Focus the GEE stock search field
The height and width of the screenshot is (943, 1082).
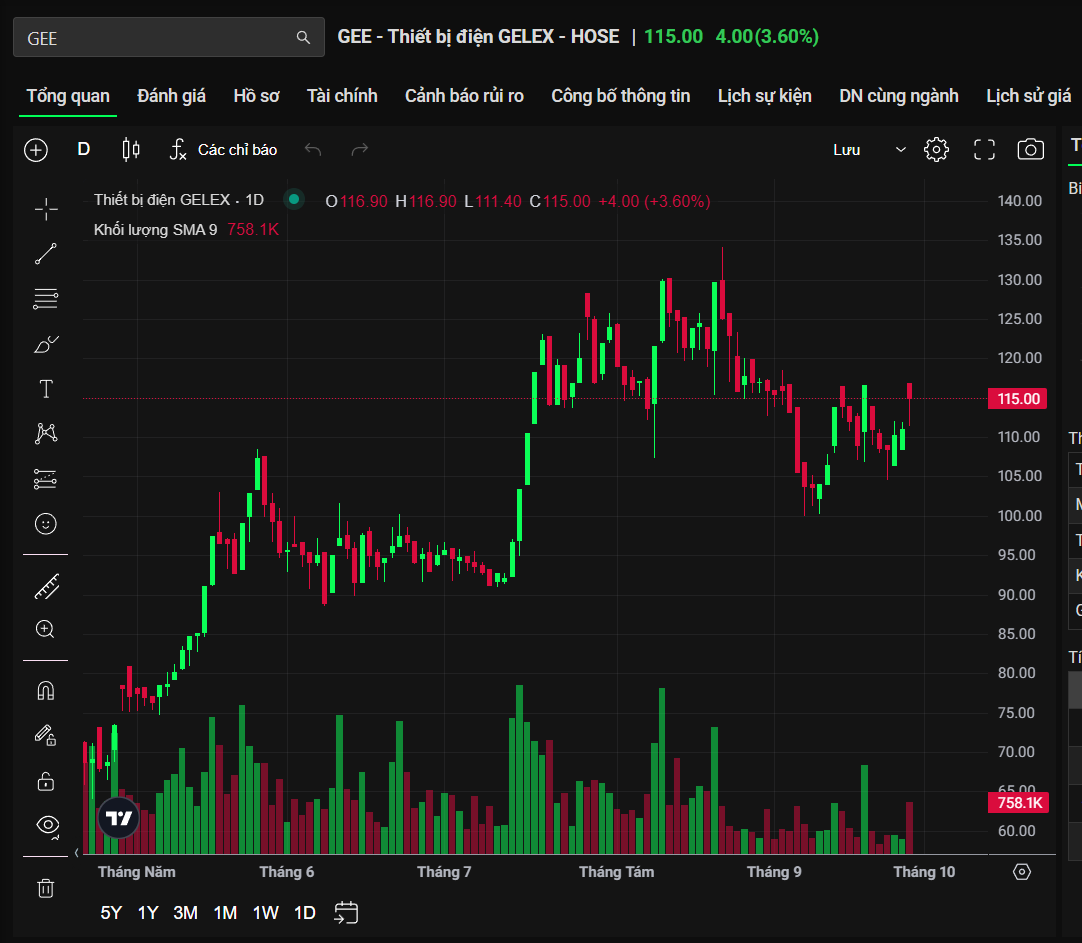[x=168, y=37]
